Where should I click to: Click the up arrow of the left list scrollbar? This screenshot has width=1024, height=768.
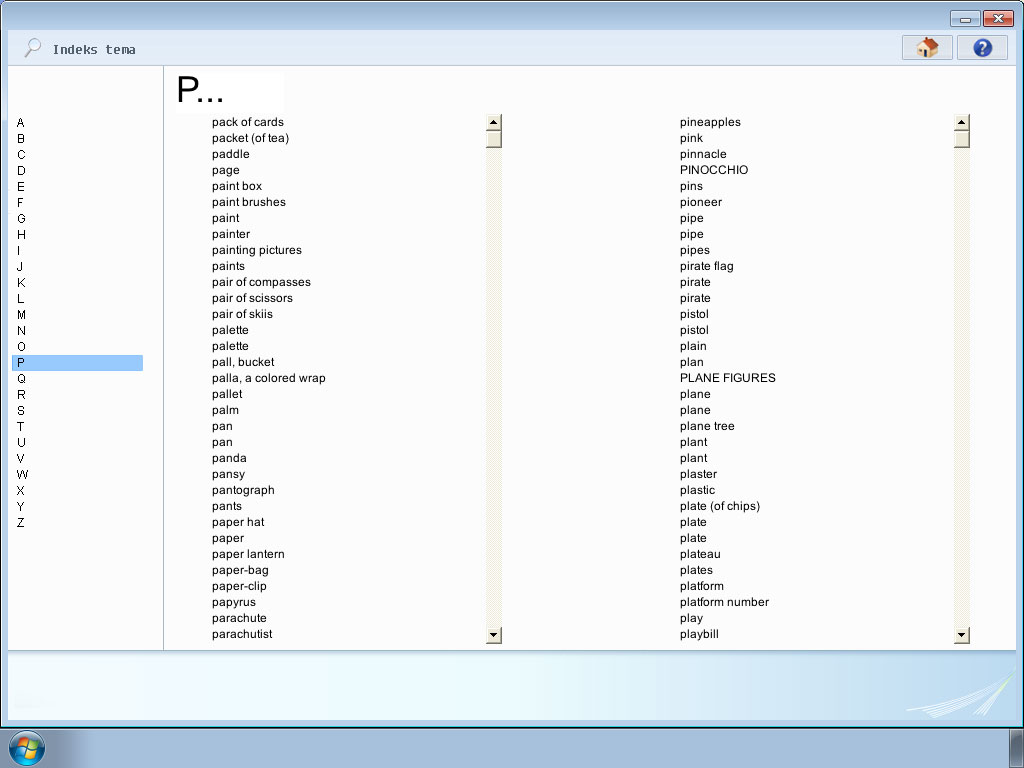494,122
